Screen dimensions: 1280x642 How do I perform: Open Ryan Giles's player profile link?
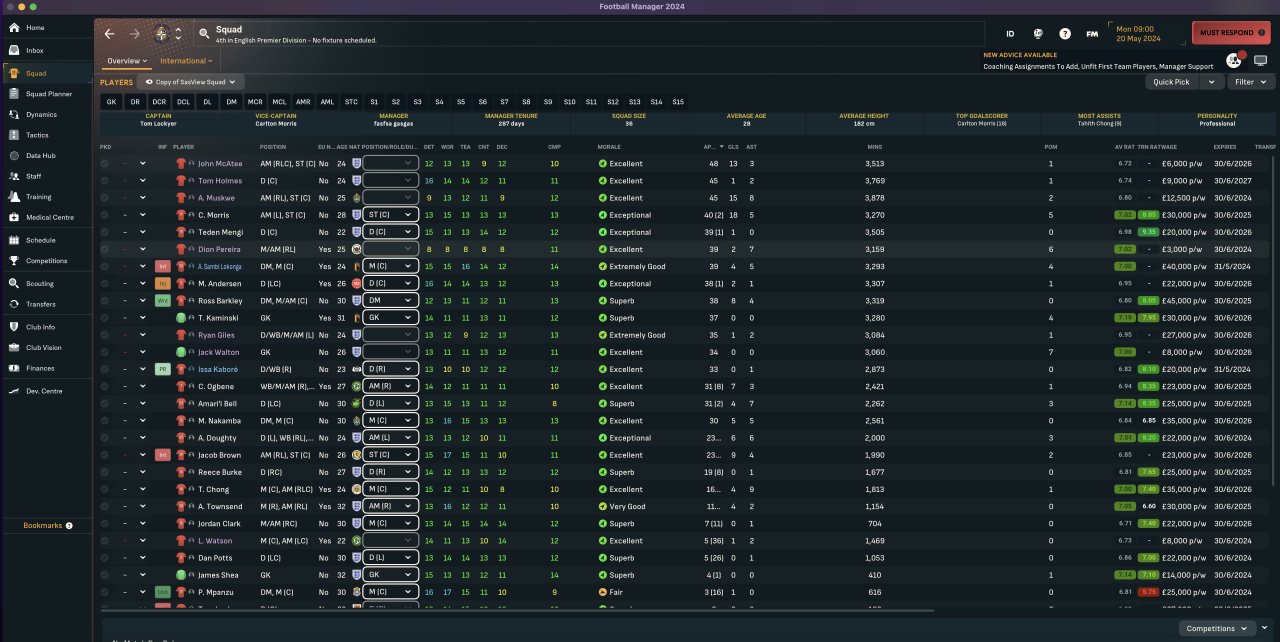(x=216, y=335)
